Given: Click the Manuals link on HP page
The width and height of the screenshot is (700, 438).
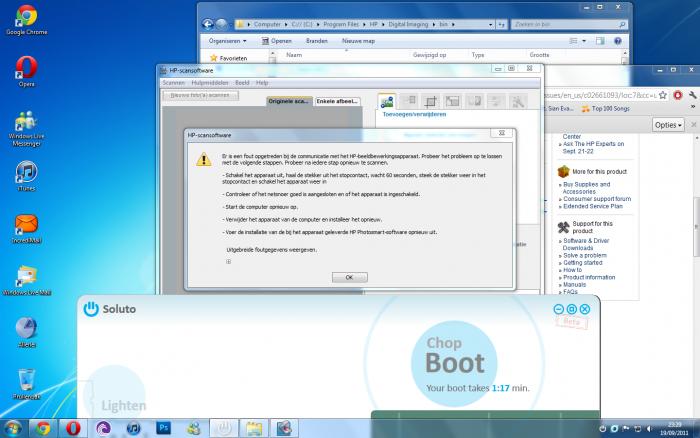Looking at the screenshot, I should (575, 284).
